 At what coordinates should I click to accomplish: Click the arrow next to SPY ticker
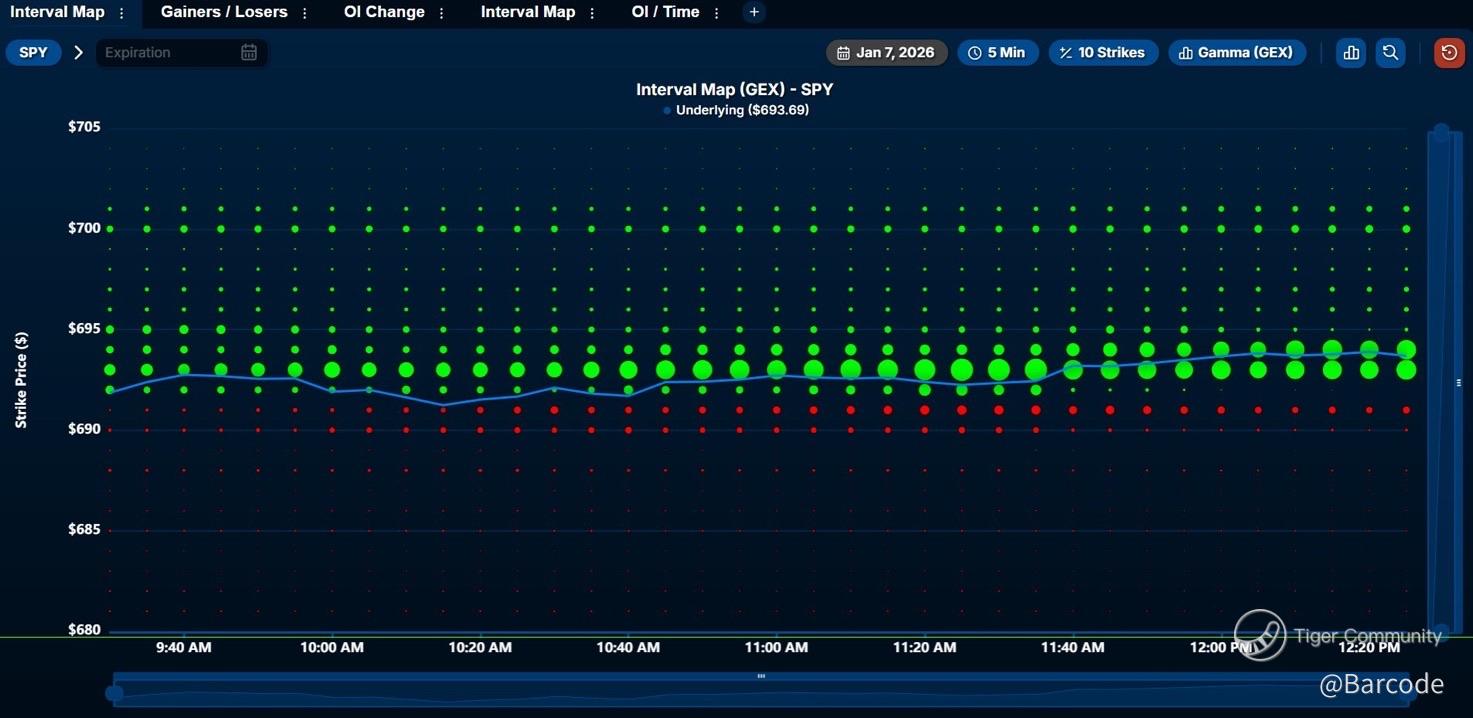[x=78, y=53]
